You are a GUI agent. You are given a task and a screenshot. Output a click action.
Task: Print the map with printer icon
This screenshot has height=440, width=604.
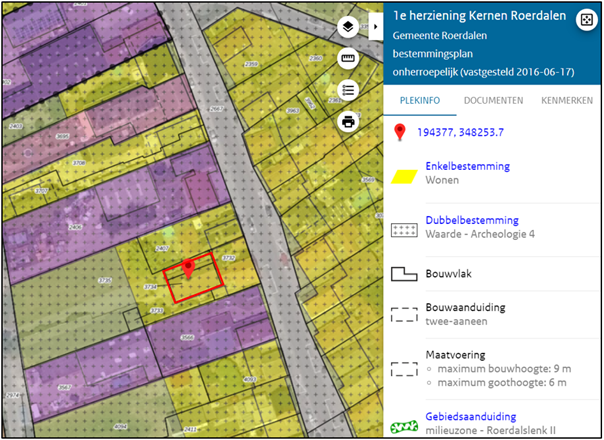click(348, 122)
